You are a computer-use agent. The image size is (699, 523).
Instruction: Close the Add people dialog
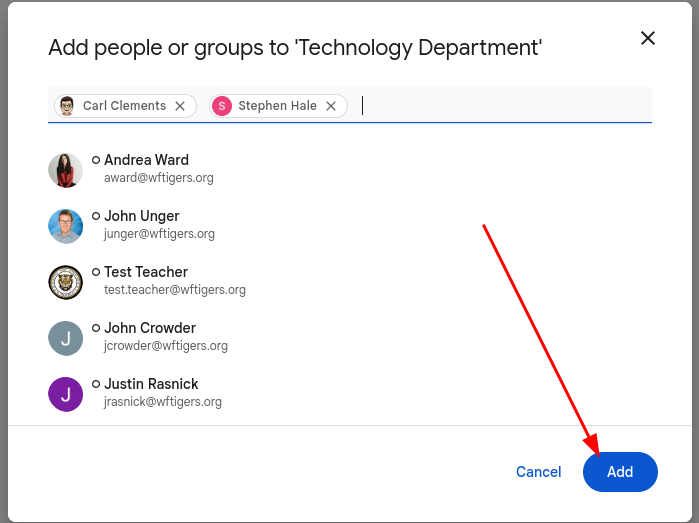648,38
